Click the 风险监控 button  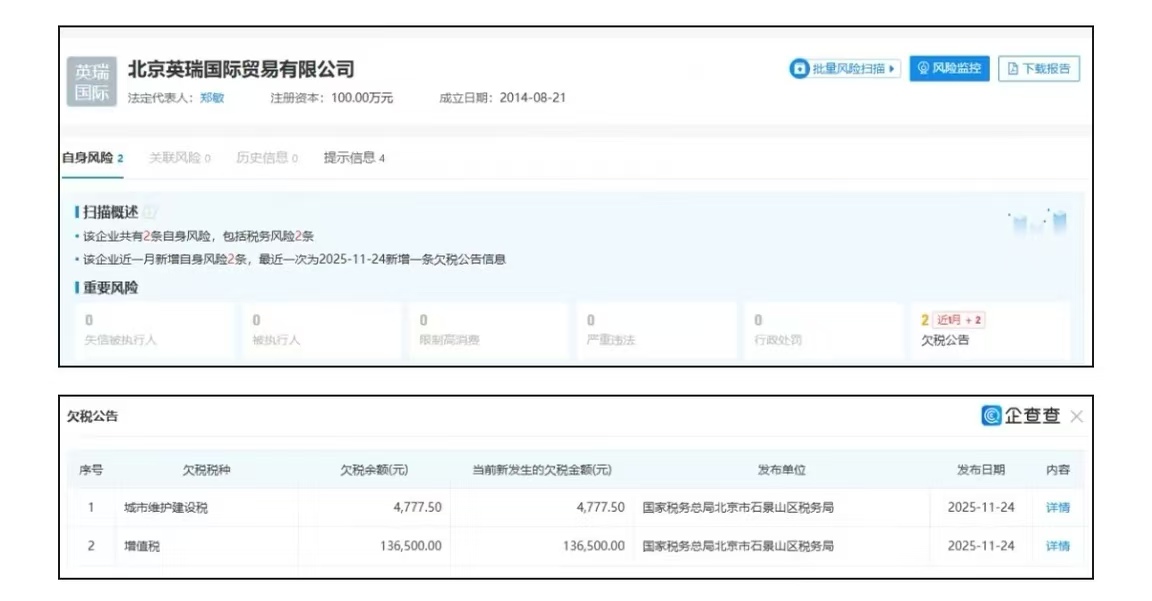pyautogui.click(x=948, y=69)
